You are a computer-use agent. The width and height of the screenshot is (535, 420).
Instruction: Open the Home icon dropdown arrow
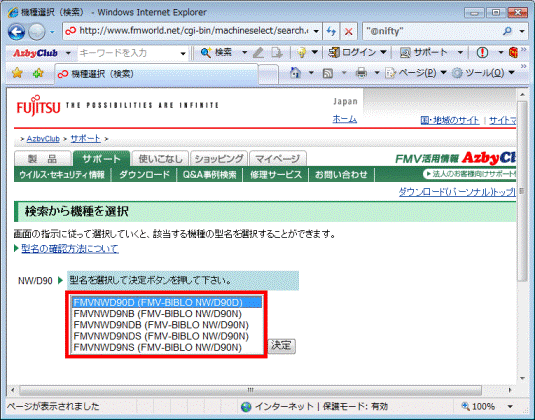311,73
